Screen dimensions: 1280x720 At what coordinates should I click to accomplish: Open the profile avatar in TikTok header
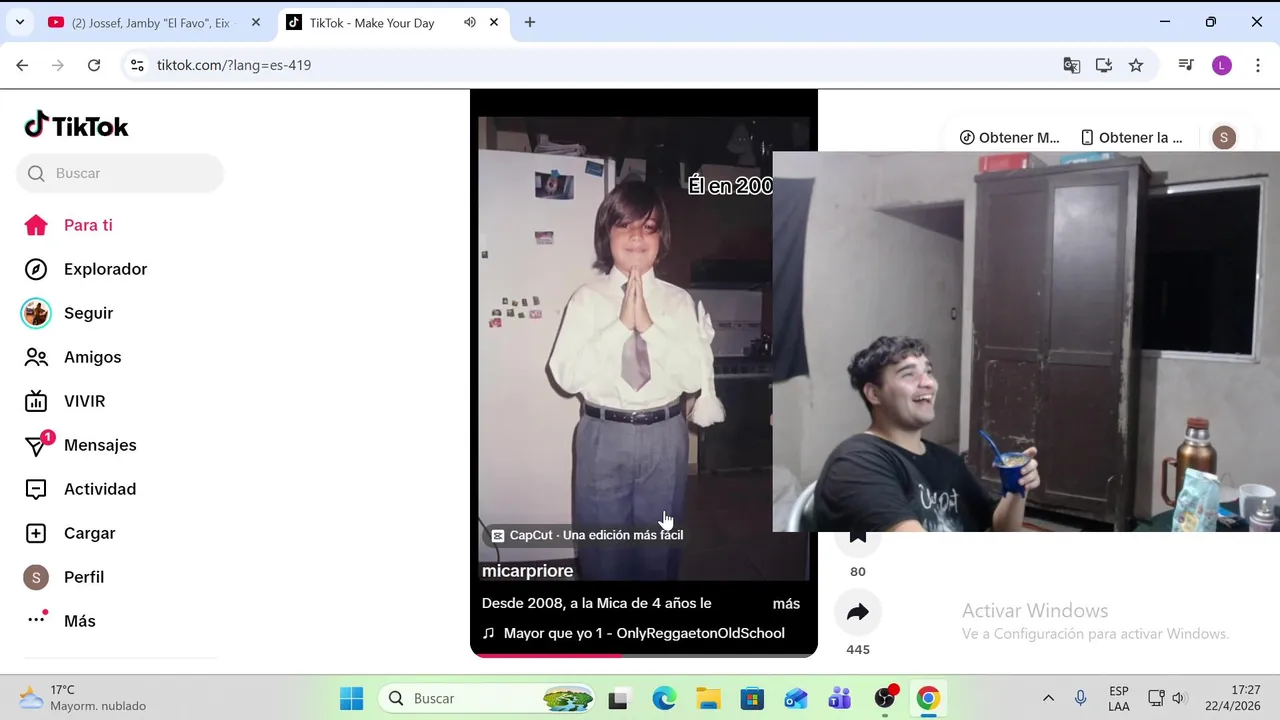(x=1224, y=138)
